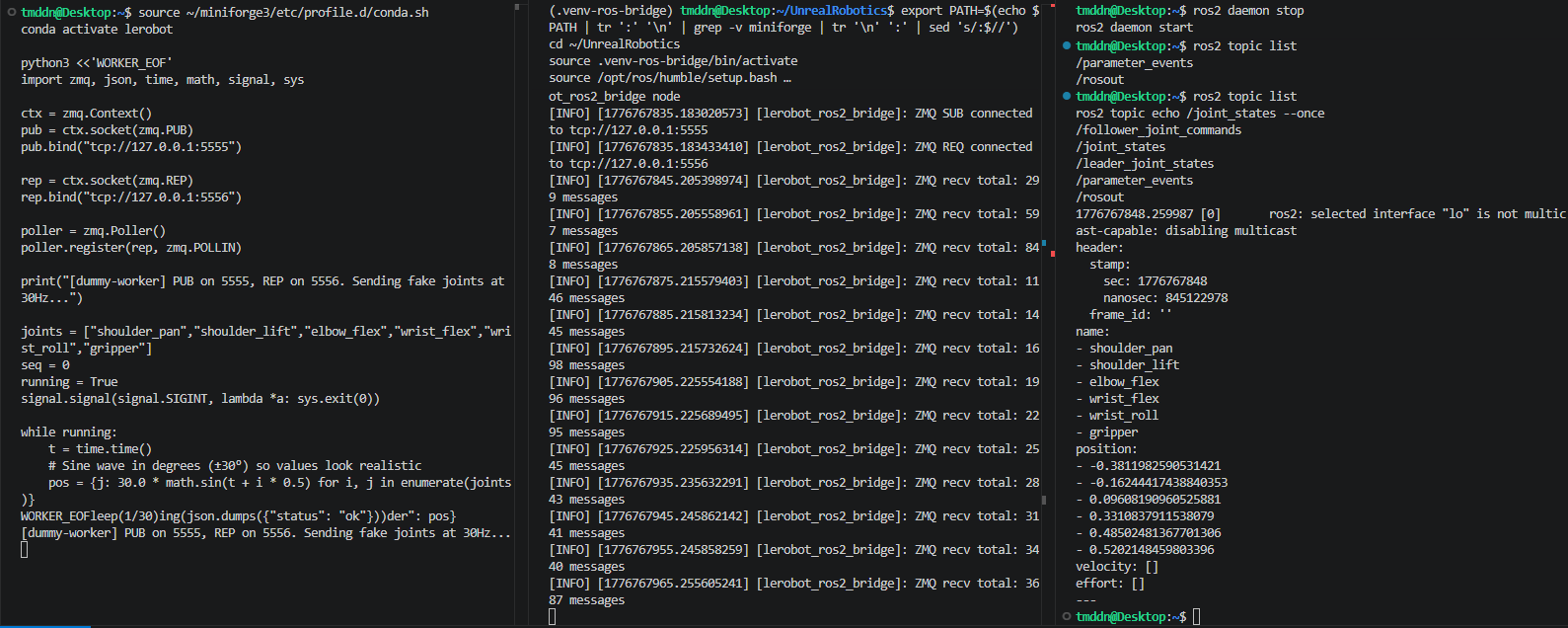Screen dimensions: 1568x628
Task: Click 'cd ~/UnrealRobotics' in the middle terminal
Action: coord(615,43)
